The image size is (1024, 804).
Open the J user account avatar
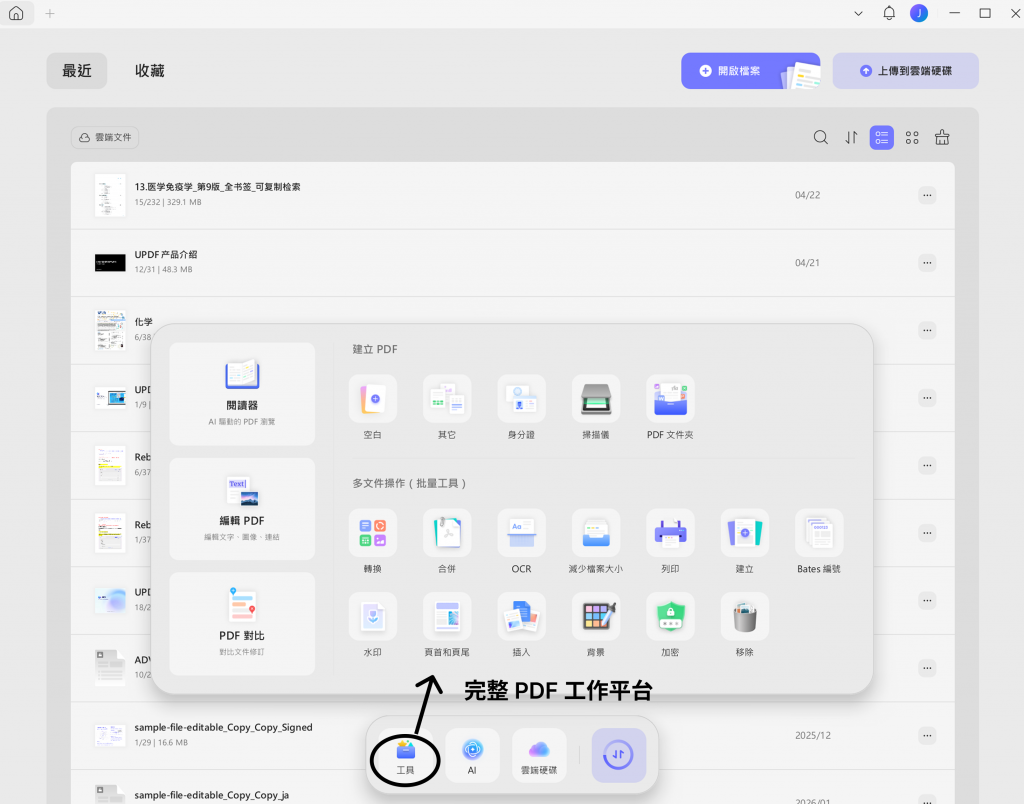(919, 13)
